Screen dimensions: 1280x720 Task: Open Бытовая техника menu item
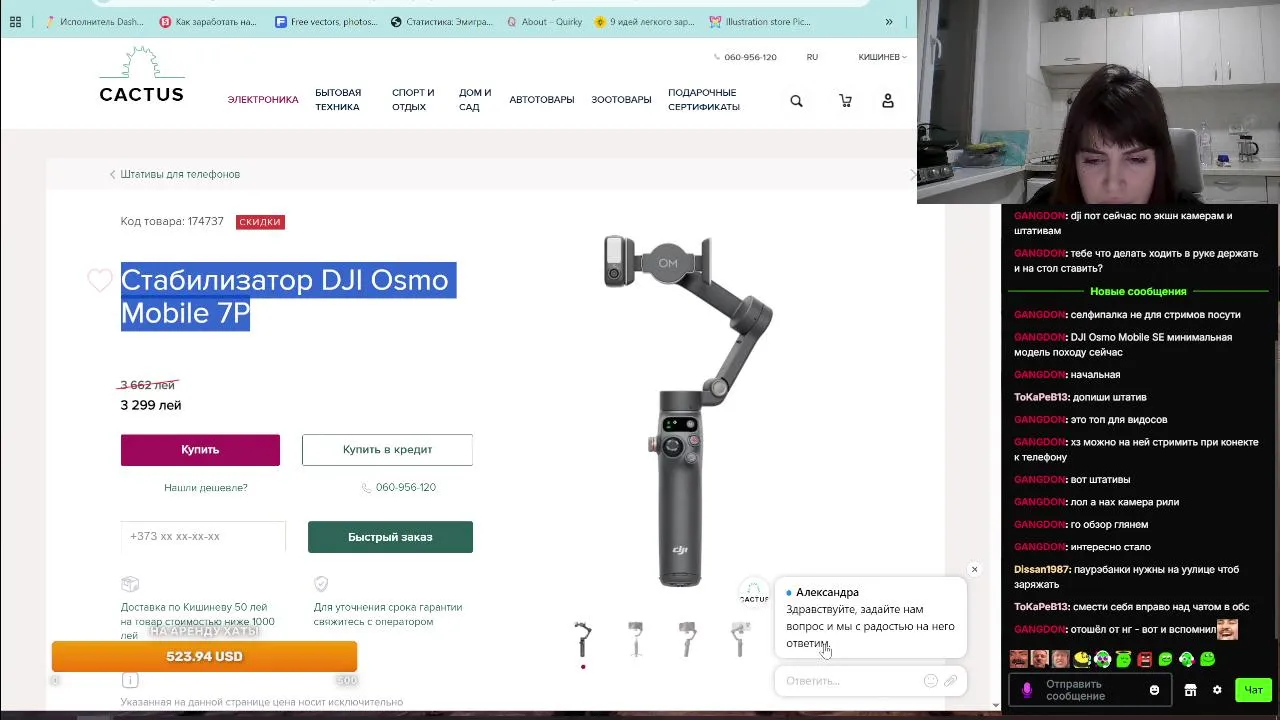pyautogui.click(x=338, y=100)
